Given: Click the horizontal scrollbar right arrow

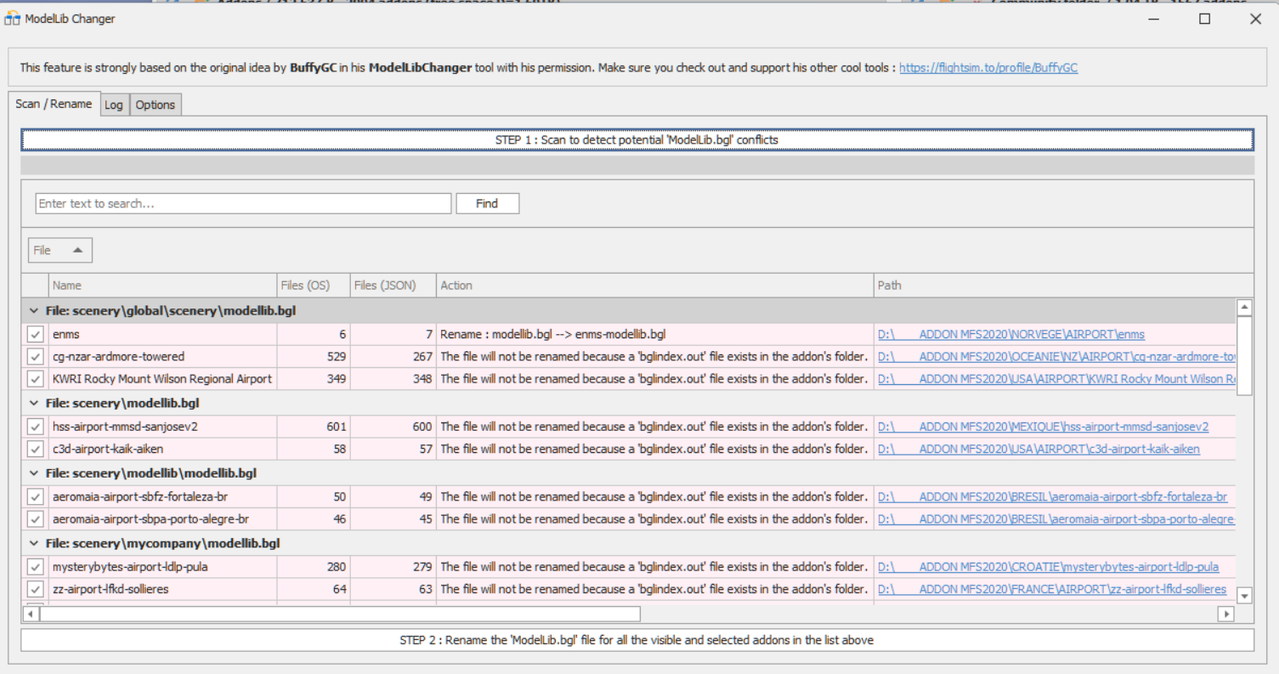Looking at the screenshot, I should (x=1226, y=613).
